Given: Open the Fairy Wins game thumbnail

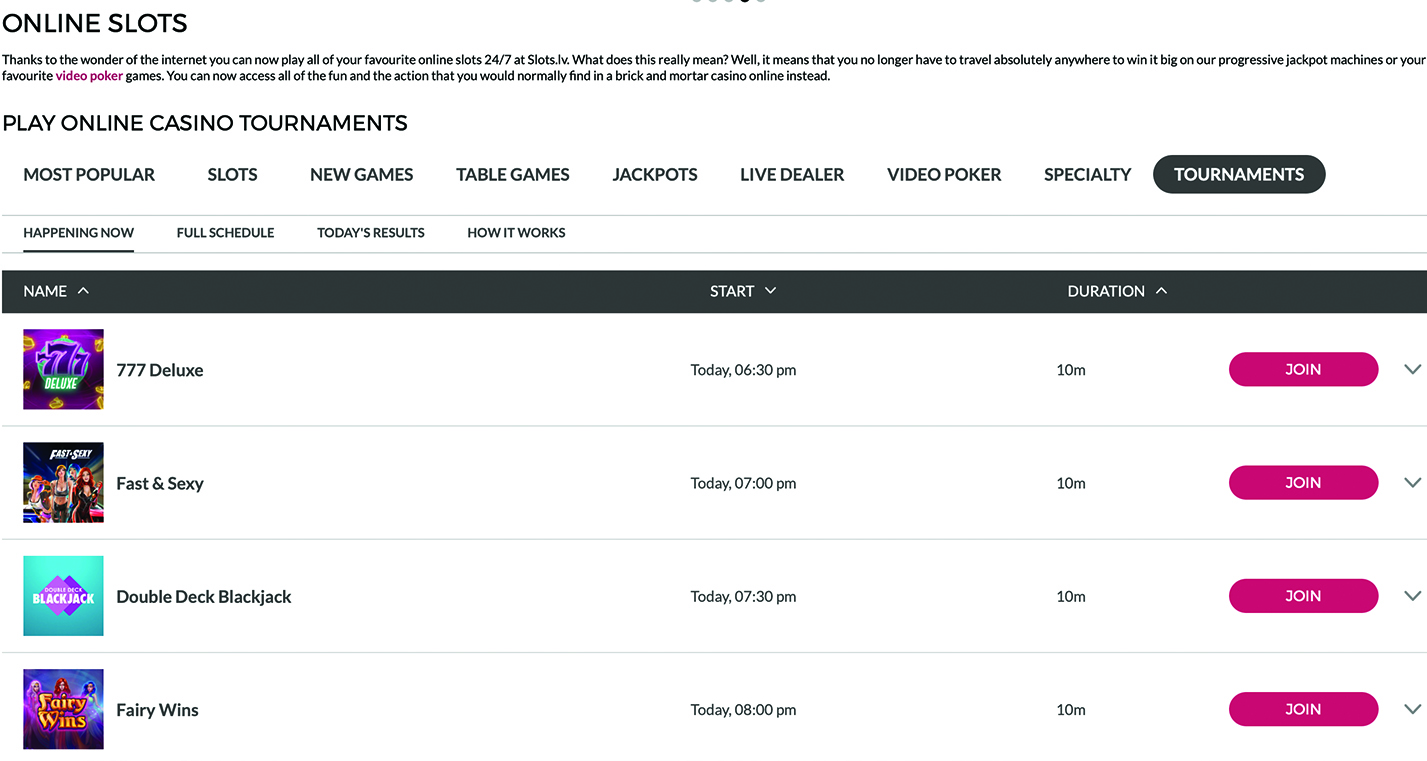Looking at the screenshot, I should click(63, 709).
